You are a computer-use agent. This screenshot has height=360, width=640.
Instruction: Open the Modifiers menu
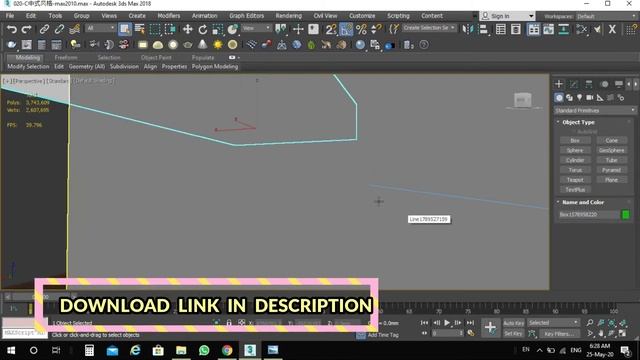click(169, 16)
